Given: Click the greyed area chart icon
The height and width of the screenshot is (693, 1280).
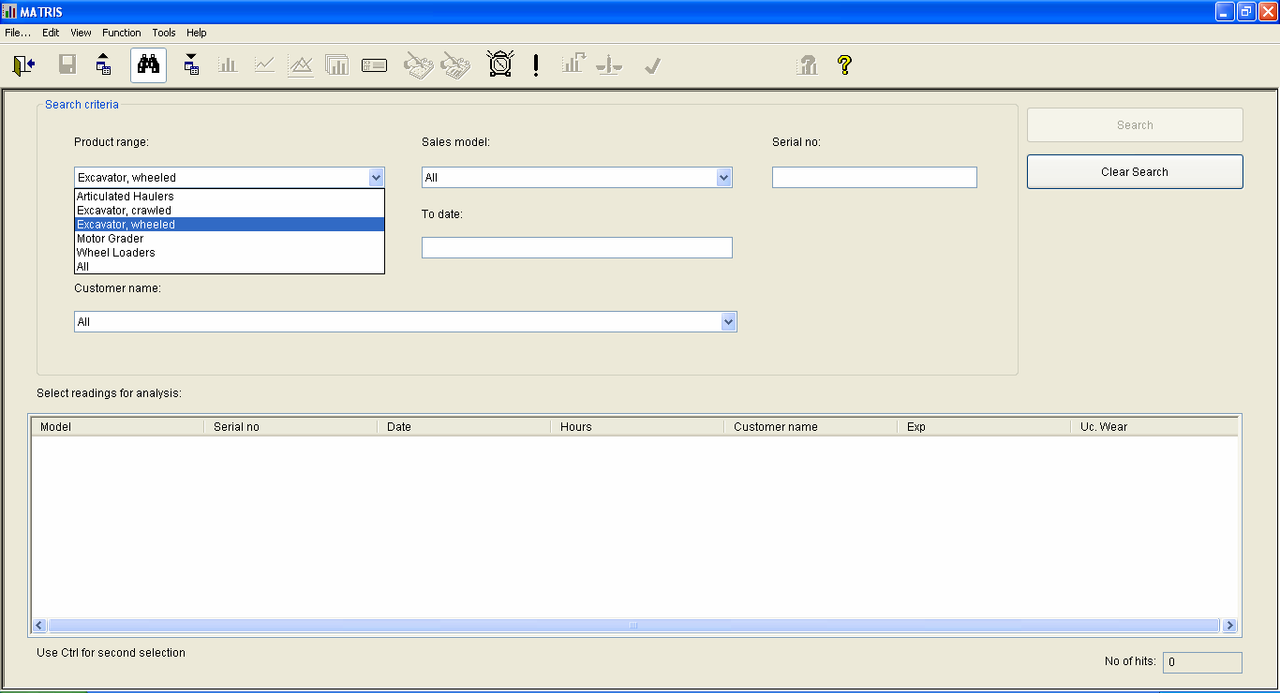Looking at the screenshot, I should click(301, 65).
